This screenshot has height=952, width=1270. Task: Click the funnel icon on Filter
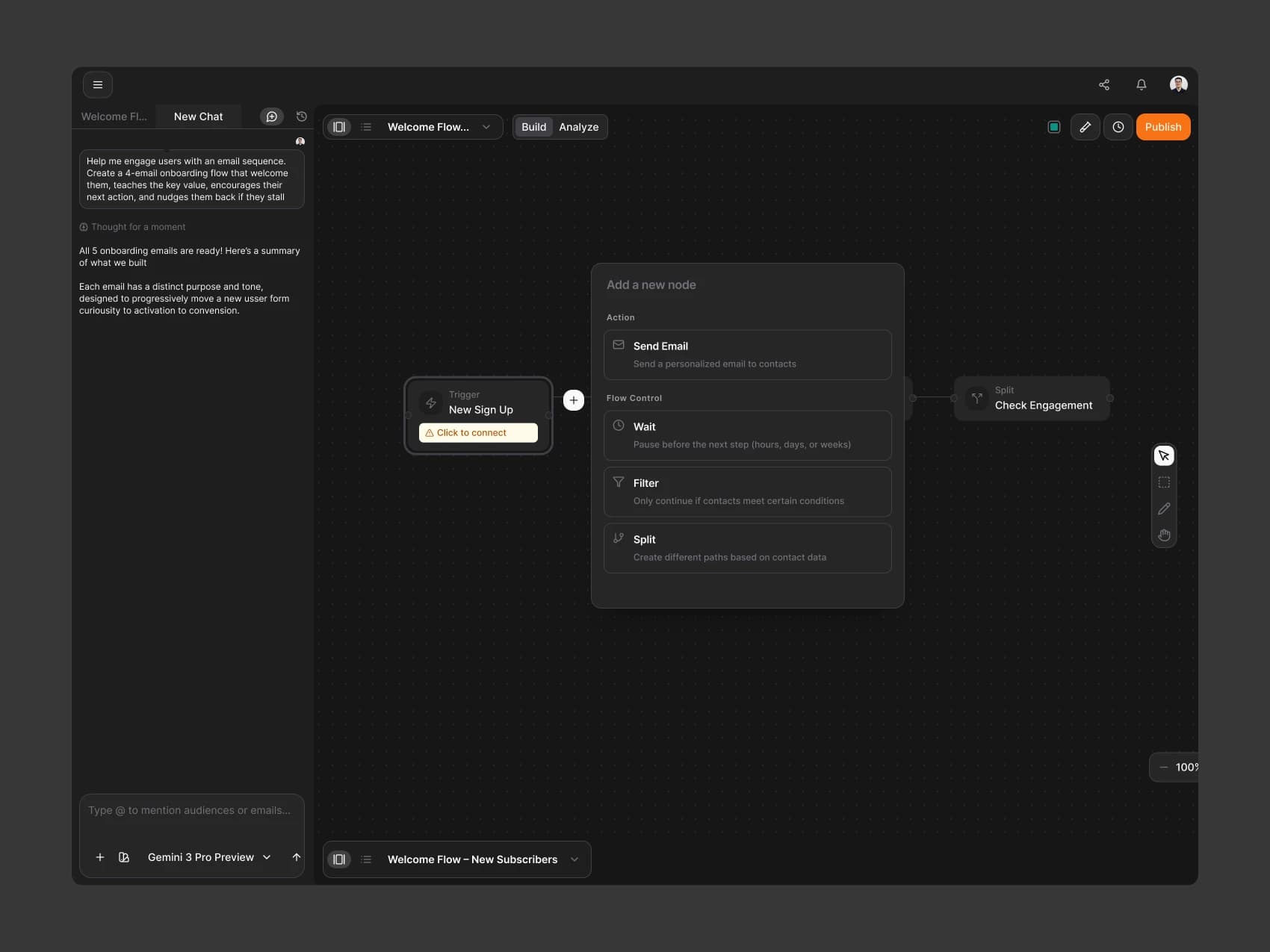click(x=619, y=482)
